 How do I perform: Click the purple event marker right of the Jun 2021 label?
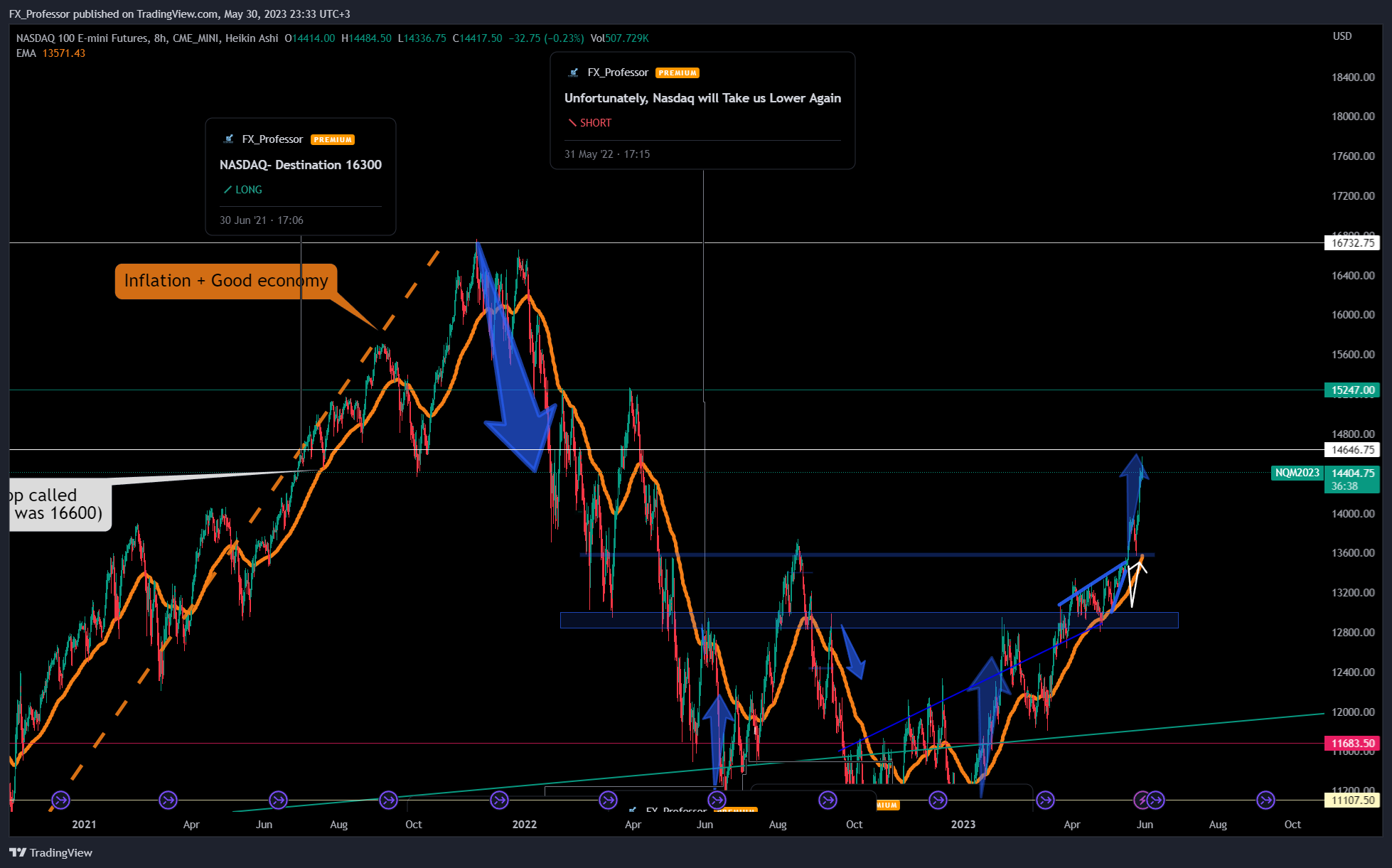tap(278, 800)
